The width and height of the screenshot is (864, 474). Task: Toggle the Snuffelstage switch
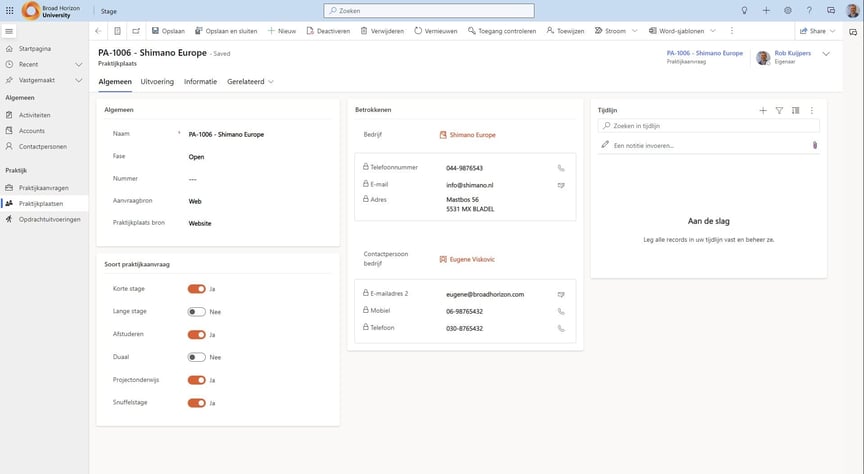tap(197, 403)
